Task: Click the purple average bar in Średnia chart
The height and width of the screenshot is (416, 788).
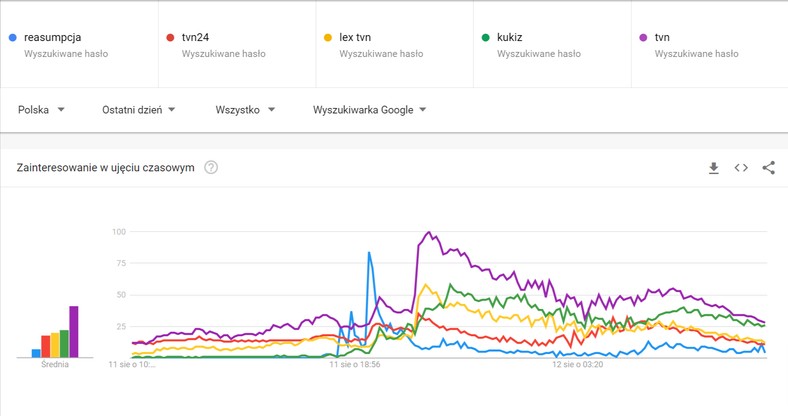Action: pyautogui.click(x=73, y=332)
